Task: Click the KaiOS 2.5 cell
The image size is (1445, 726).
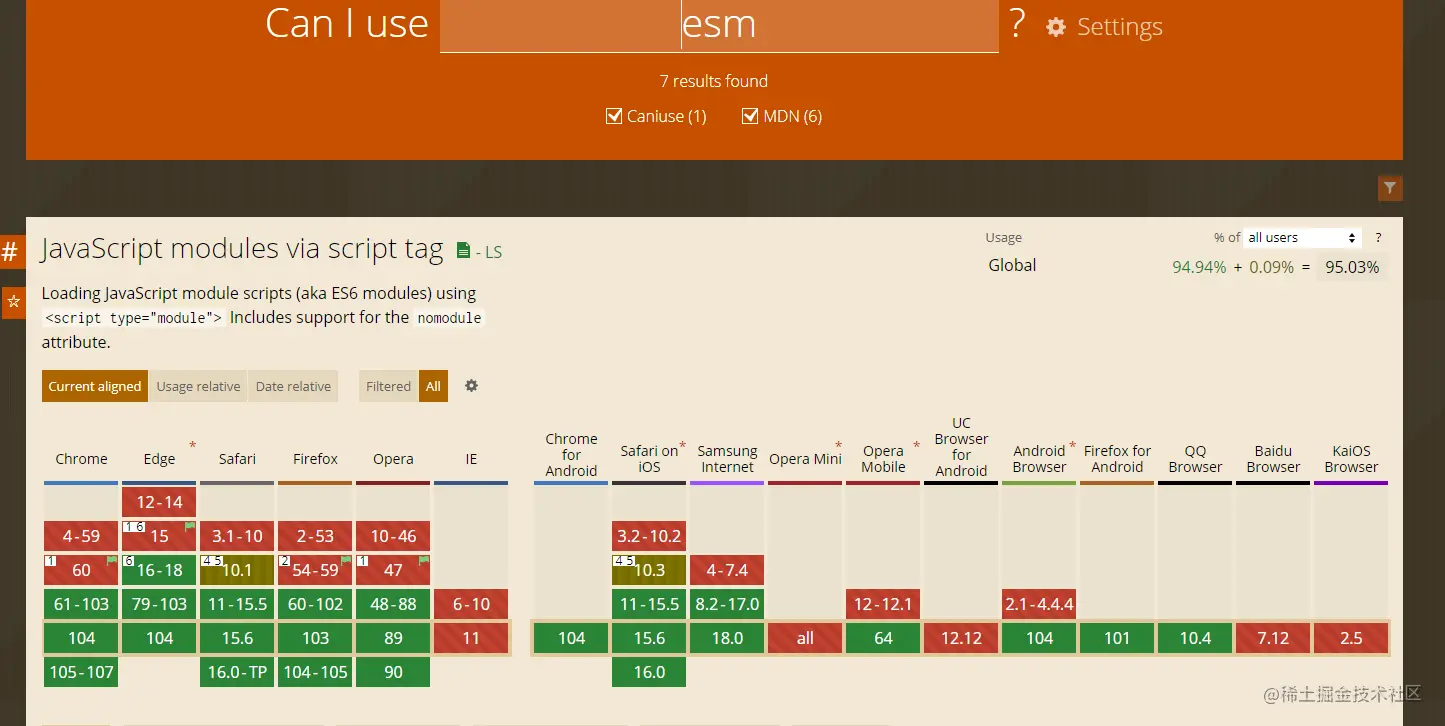Action: pos(1351,638)
